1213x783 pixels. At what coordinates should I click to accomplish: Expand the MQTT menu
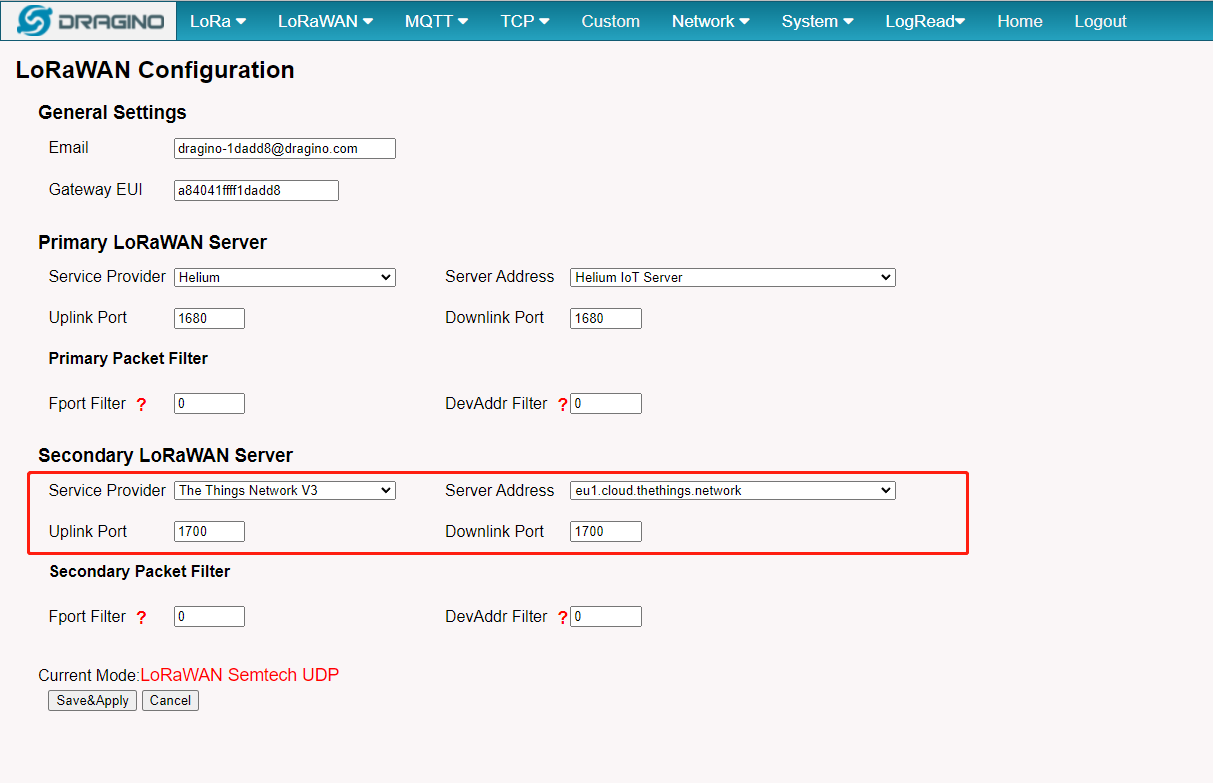click(x=436, y=21)
